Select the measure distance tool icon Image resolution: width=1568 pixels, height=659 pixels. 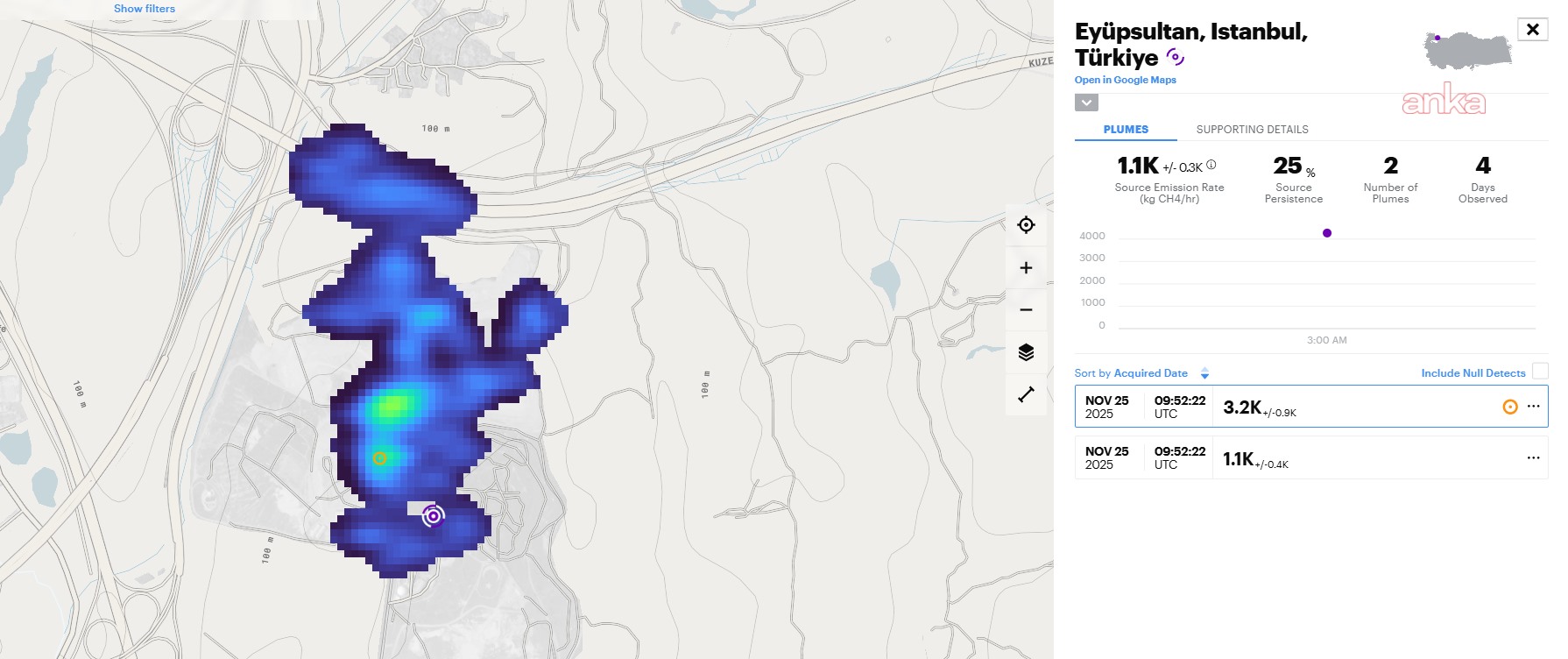(1026, 394)
